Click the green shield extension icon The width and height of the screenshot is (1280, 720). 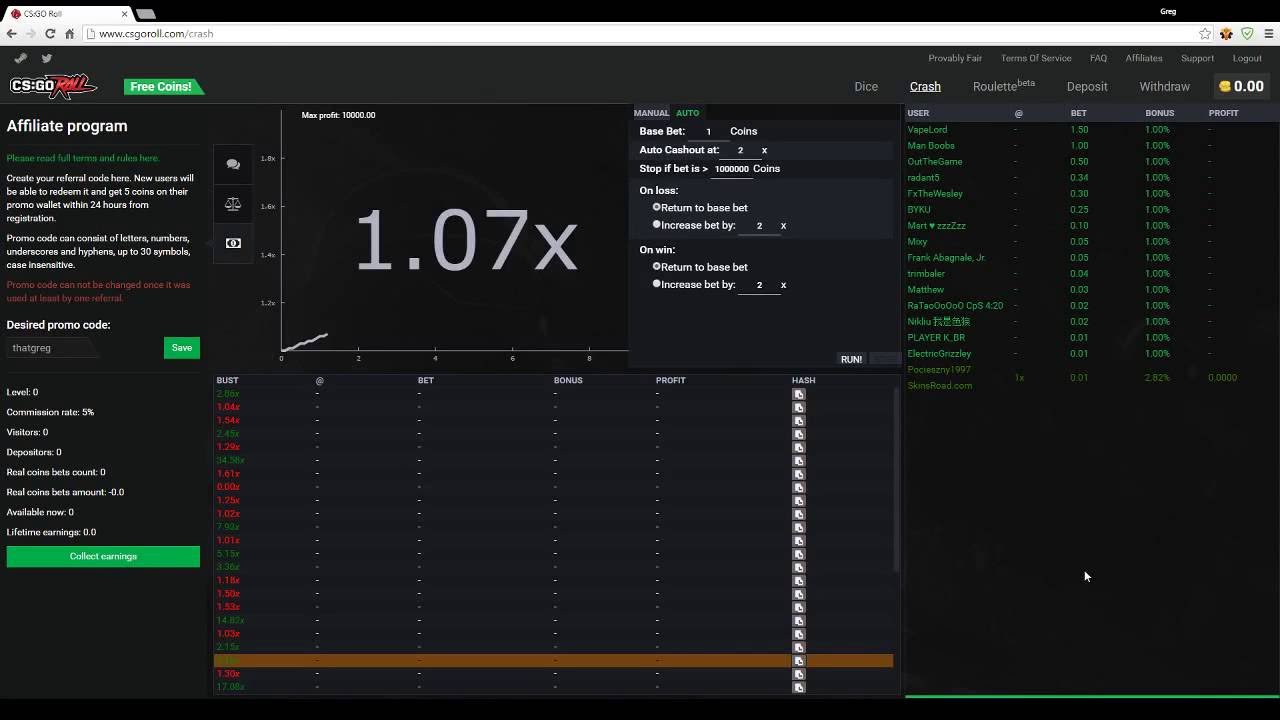[1247, 33]
